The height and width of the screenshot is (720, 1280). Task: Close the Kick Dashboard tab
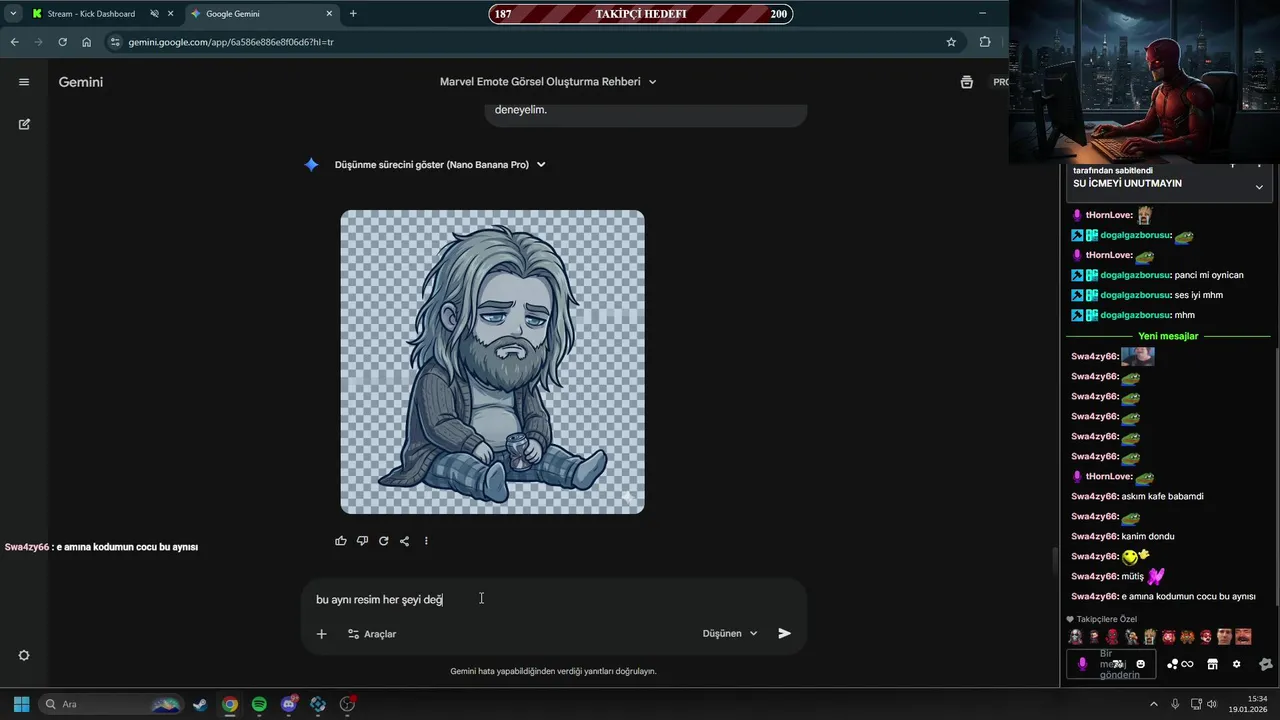(171, 14)
